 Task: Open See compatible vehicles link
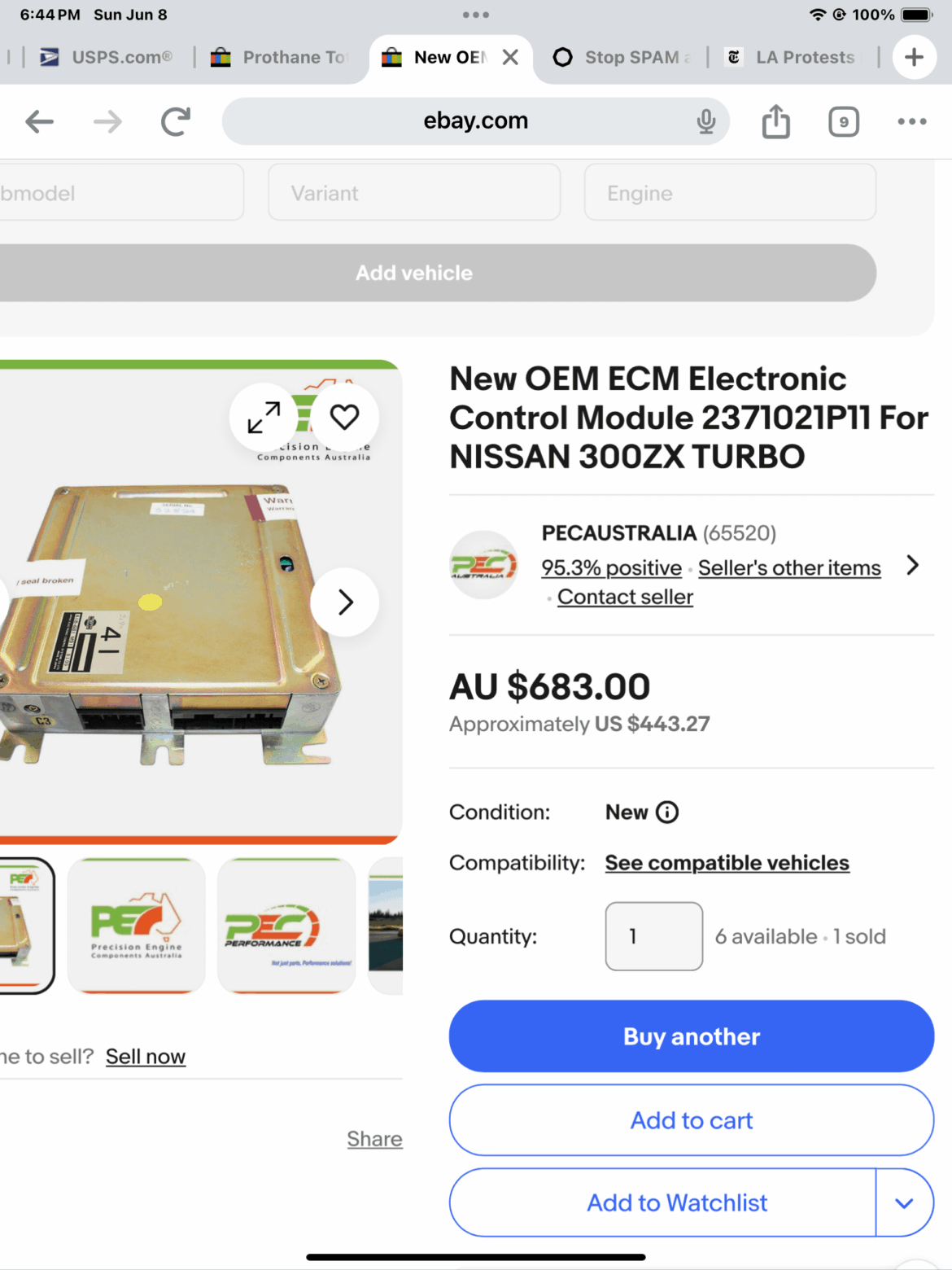[727, 862]
